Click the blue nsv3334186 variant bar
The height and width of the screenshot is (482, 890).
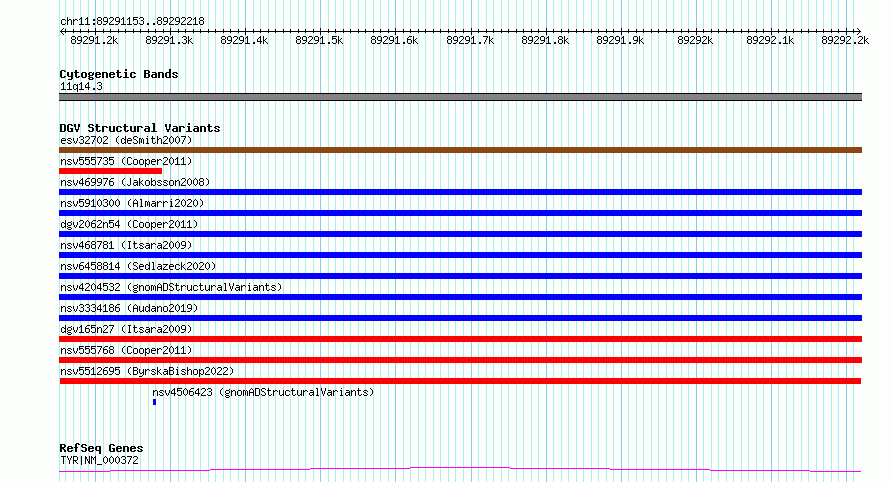coord(460,318)
